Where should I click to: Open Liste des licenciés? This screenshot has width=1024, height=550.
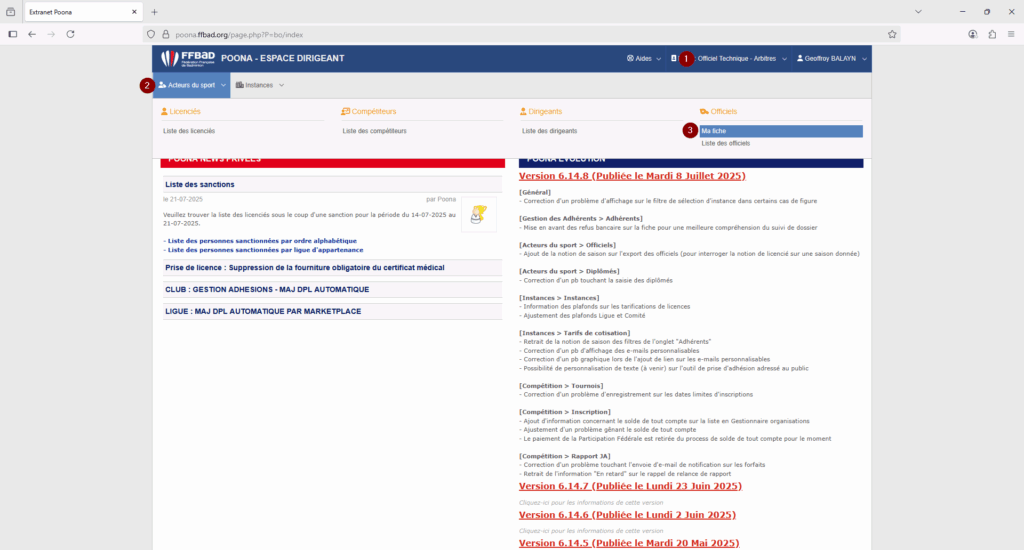189,131
